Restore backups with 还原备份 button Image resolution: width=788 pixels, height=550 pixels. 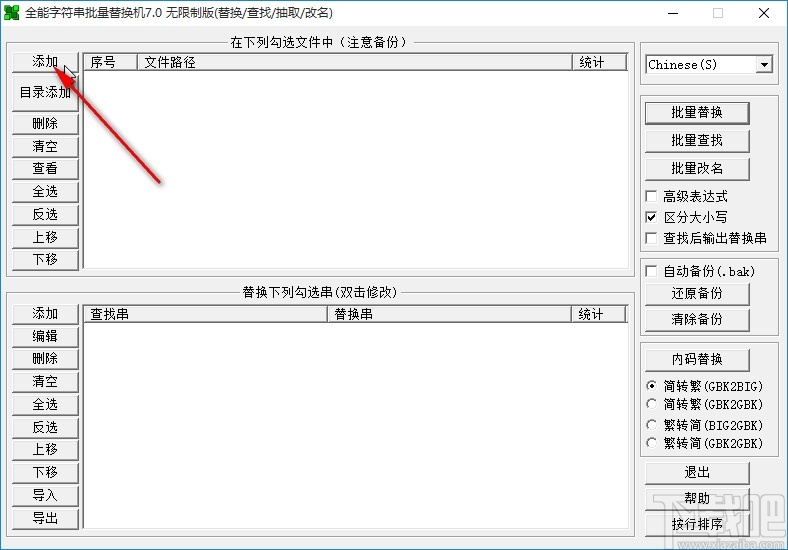tap(697, 294)
